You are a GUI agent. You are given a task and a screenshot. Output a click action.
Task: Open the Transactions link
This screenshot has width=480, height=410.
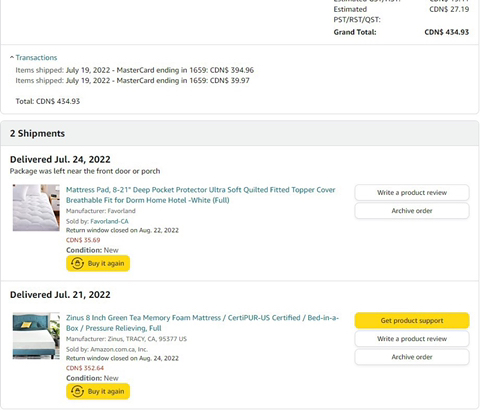[36, 58]
